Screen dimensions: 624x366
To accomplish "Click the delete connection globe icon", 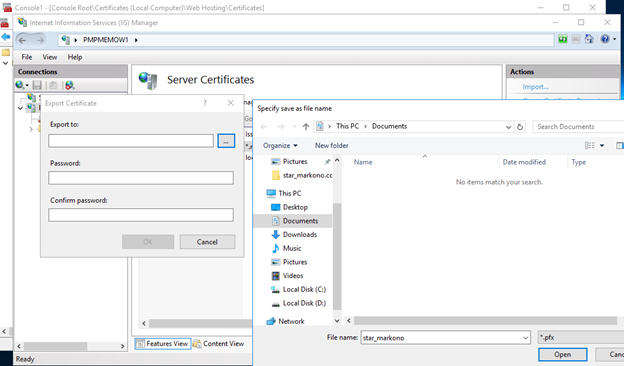I will [70, 85].
